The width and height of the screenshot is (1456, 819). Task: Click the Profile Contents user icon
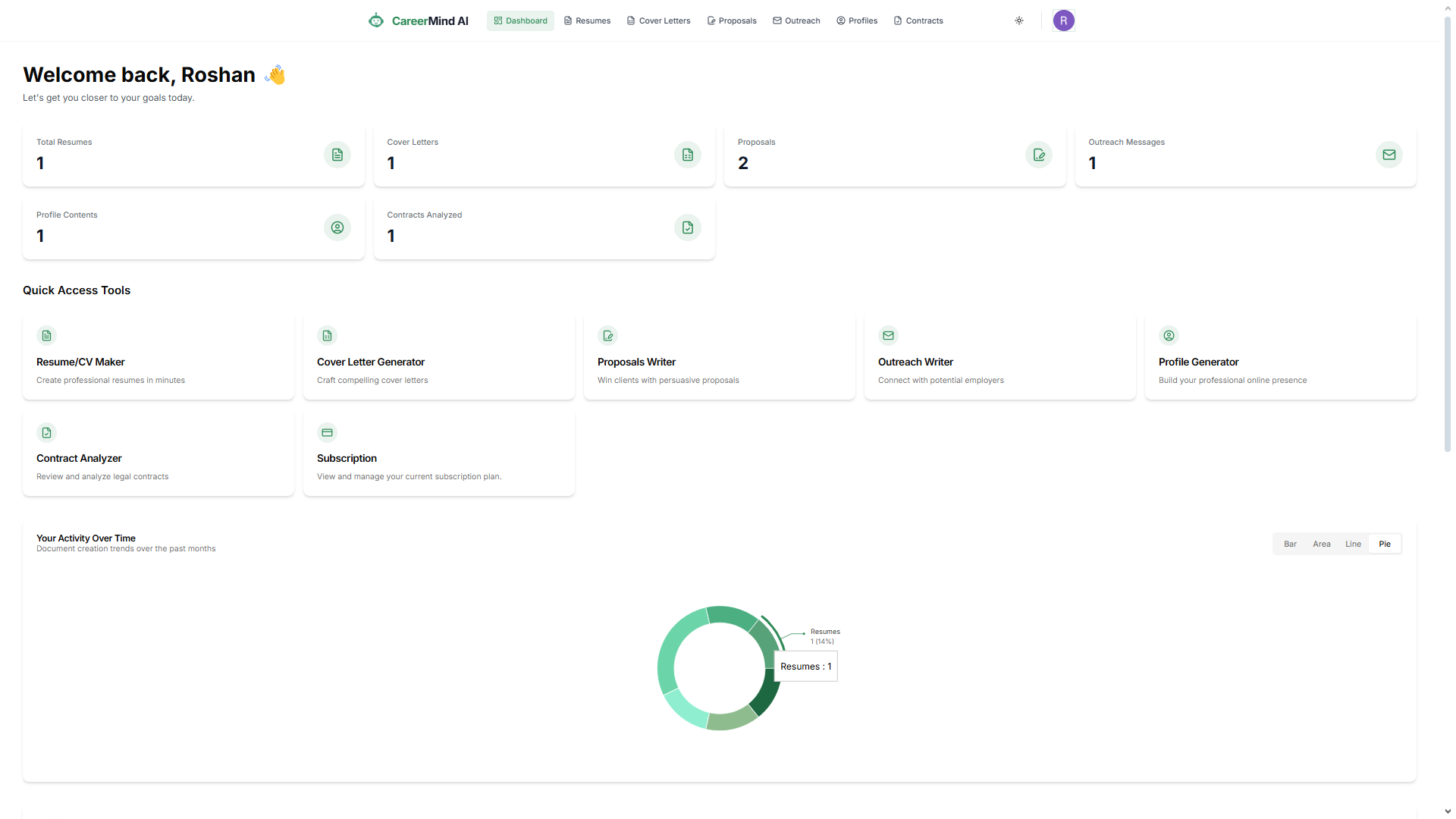point(337,227)
